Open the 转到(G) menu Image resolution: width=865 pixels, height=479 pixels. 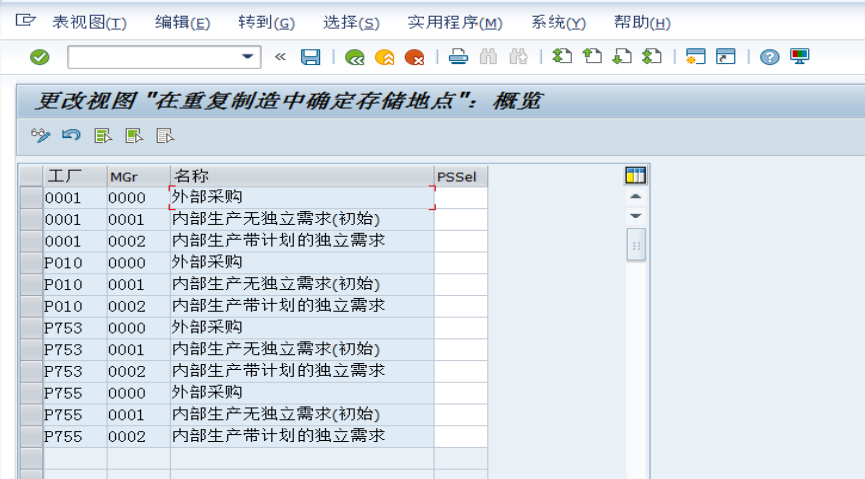click(x=266, y=23)
